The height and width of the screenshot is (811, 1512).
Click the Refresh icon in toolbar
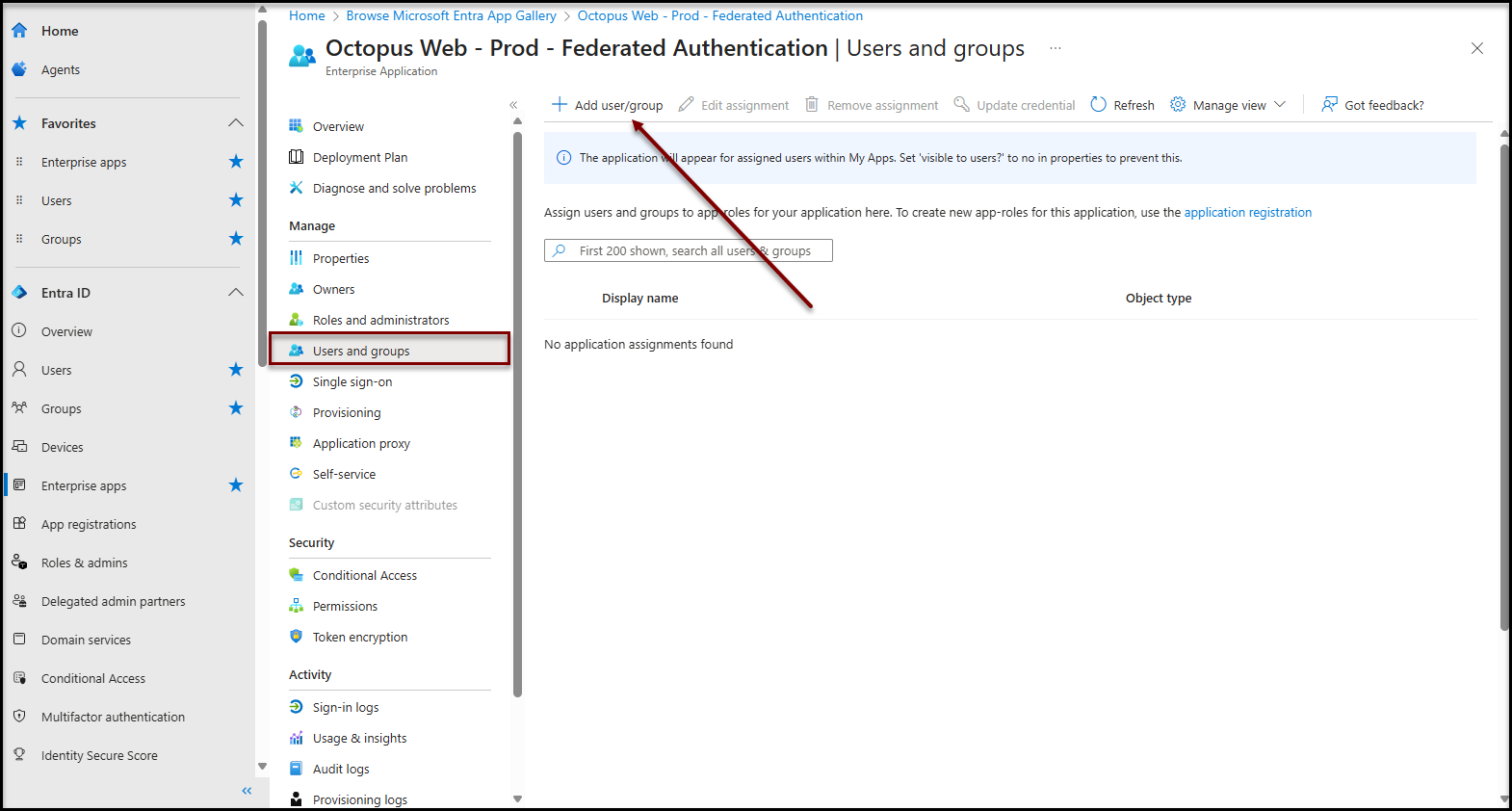[x=1098, y=104]
